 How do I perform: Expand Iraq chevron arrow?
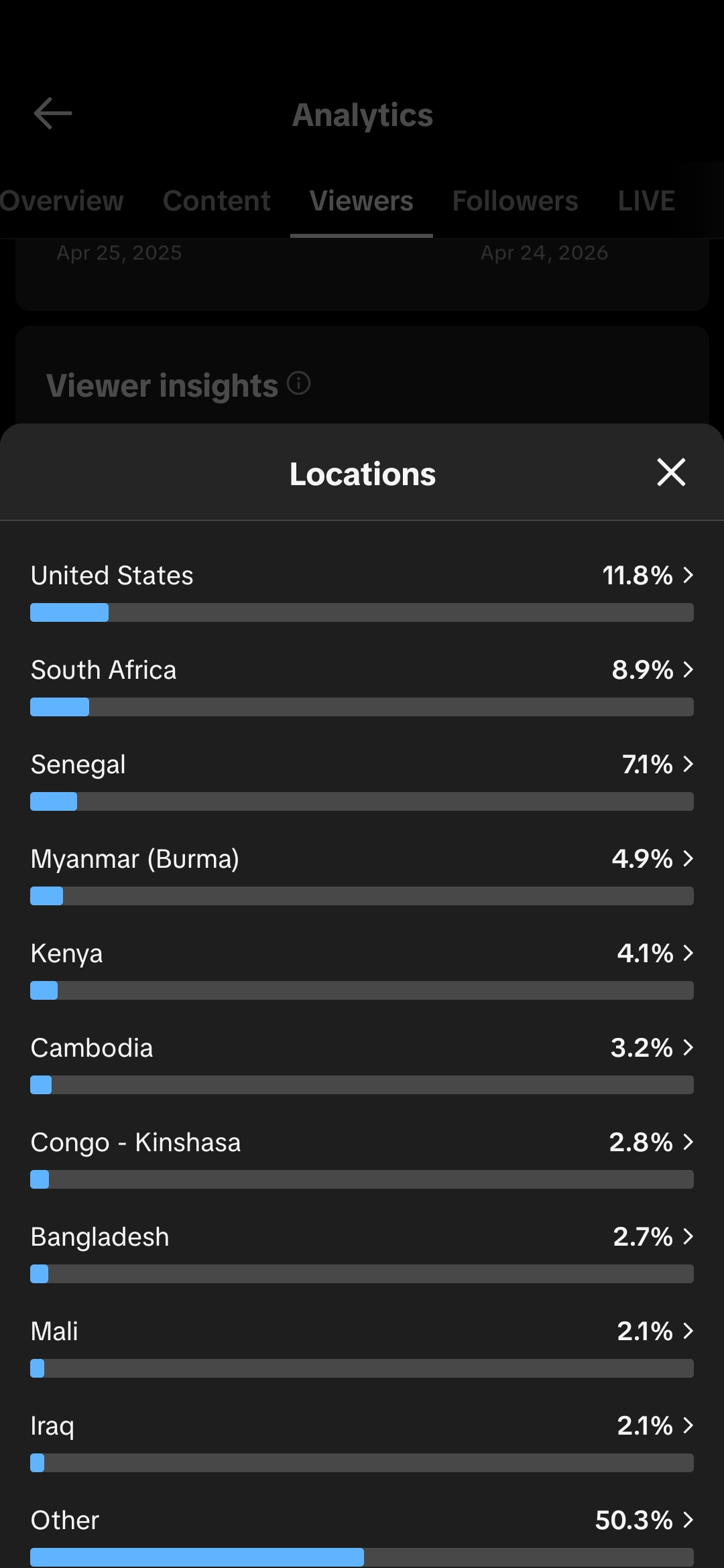coord(688,1425)
